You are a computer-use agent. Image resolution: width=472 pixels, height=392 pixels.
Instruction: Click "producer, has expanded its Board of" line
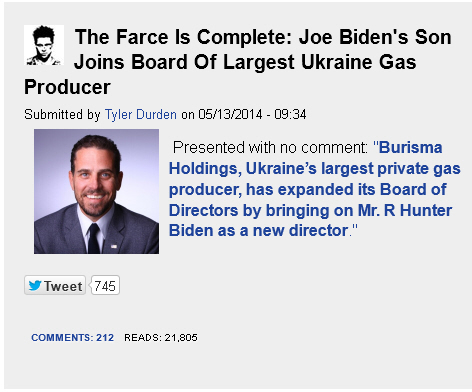point(308,189)
